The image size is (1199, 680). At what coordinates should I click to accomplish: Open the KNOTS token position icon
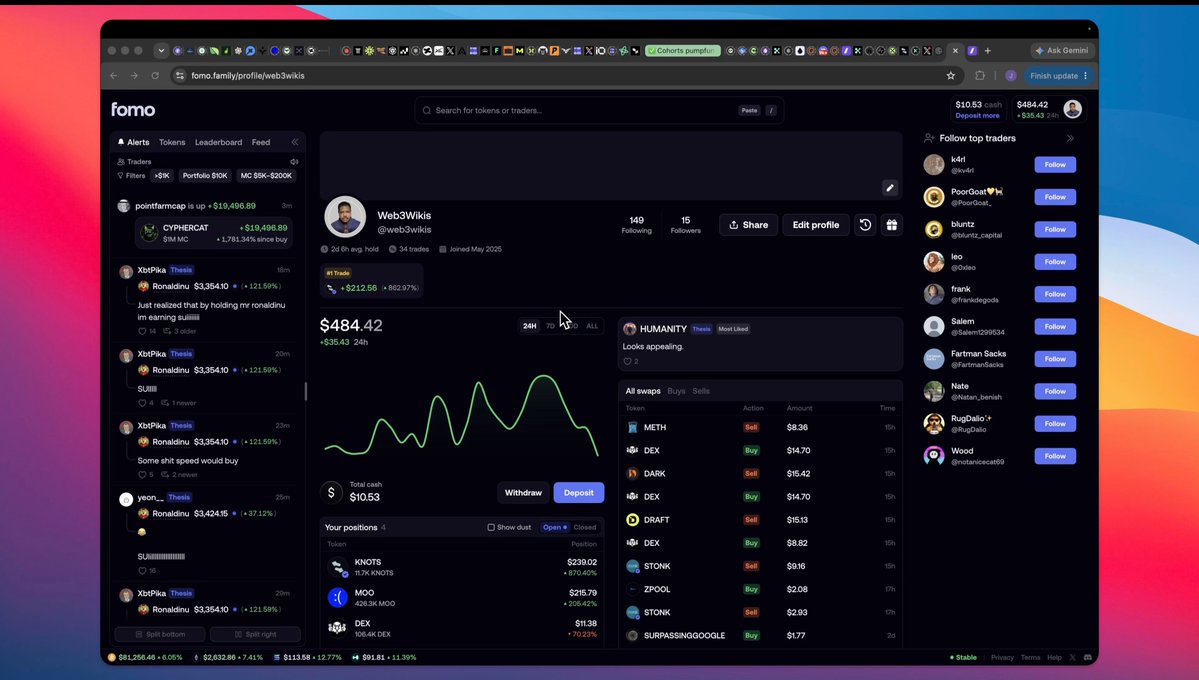[337, 567]
